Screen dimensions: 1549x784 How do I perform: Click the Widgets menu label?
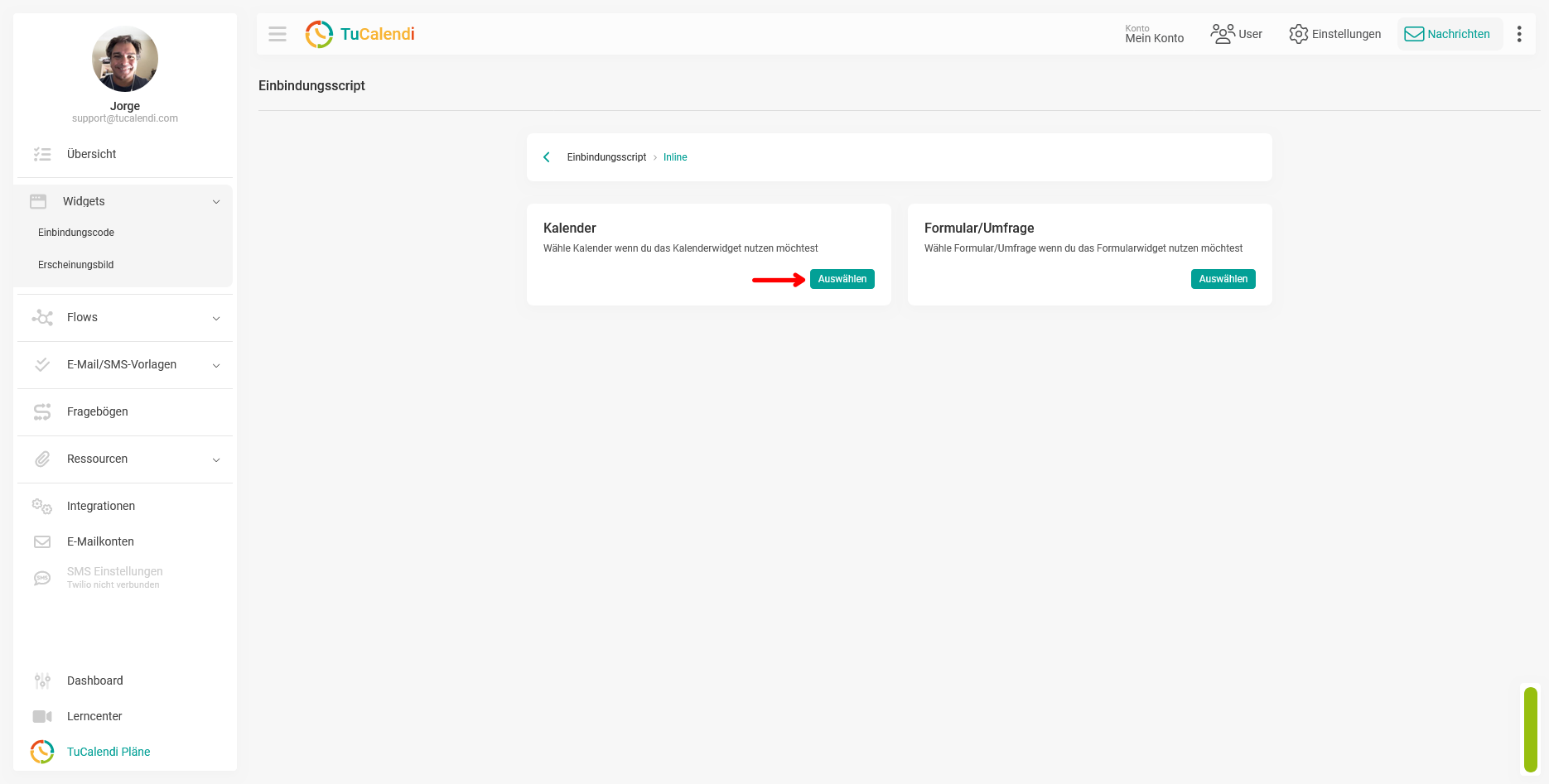(x=84, y=201)
